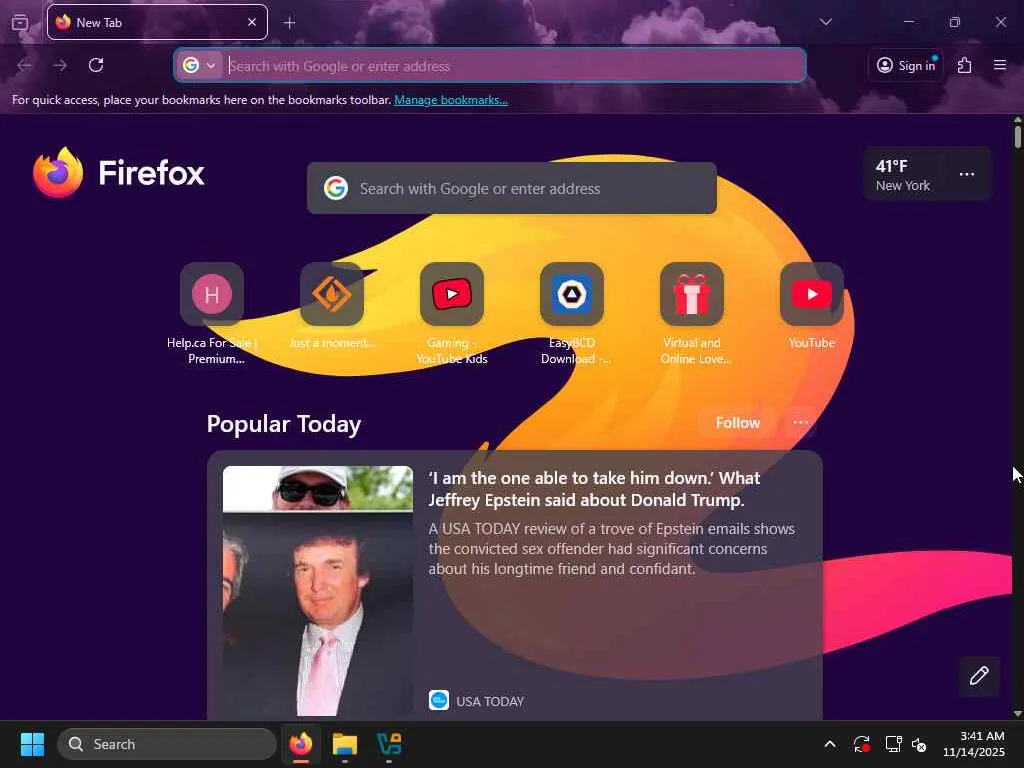The height and width of the screenshot is (768, 1024).
Task: Open File Explorer from the taskbar
Action: click(345, 744)
